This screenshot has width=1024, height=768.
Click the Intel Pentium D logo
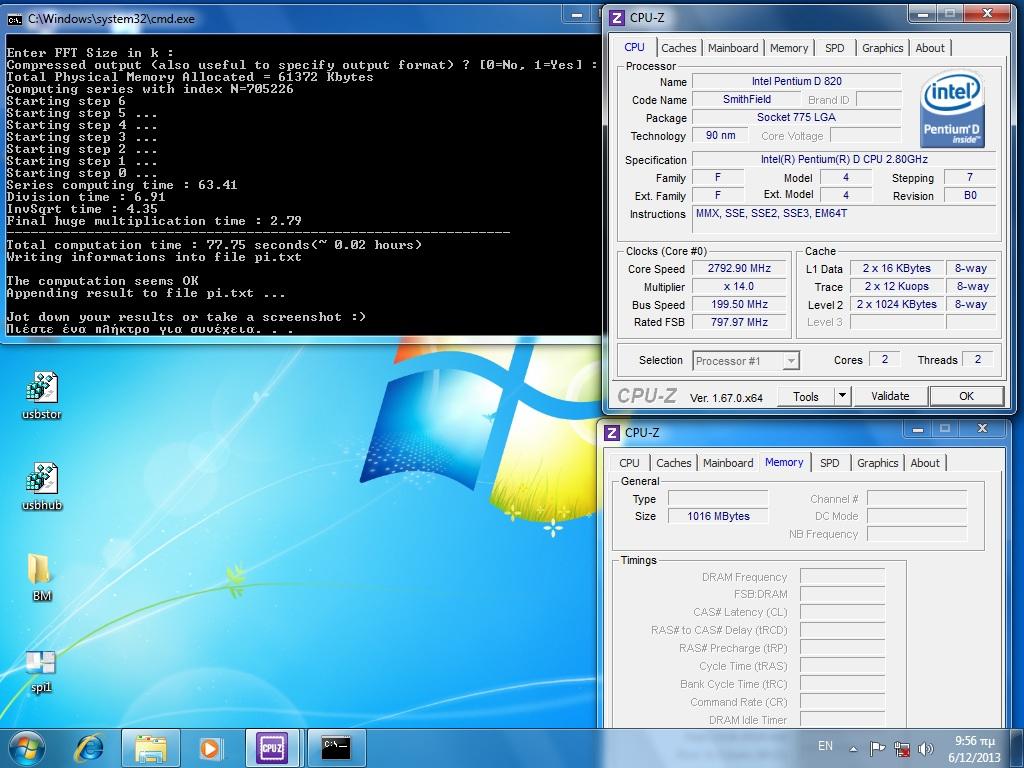952,109
